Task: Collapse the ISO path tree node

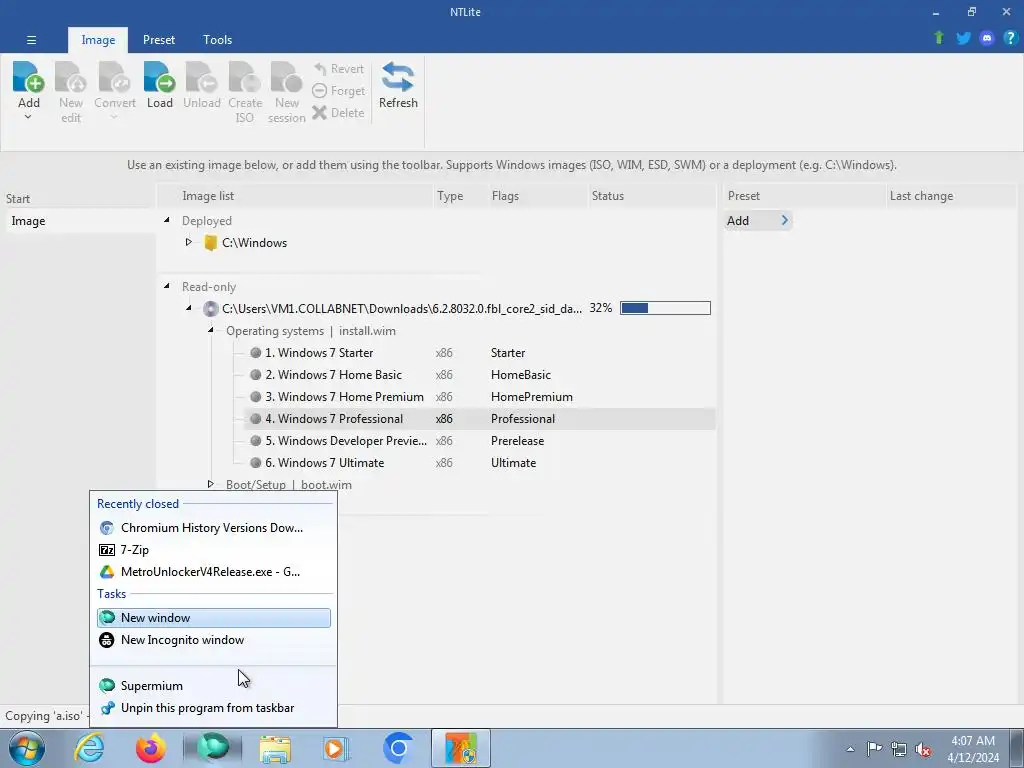Action: [x=189, y=308]
